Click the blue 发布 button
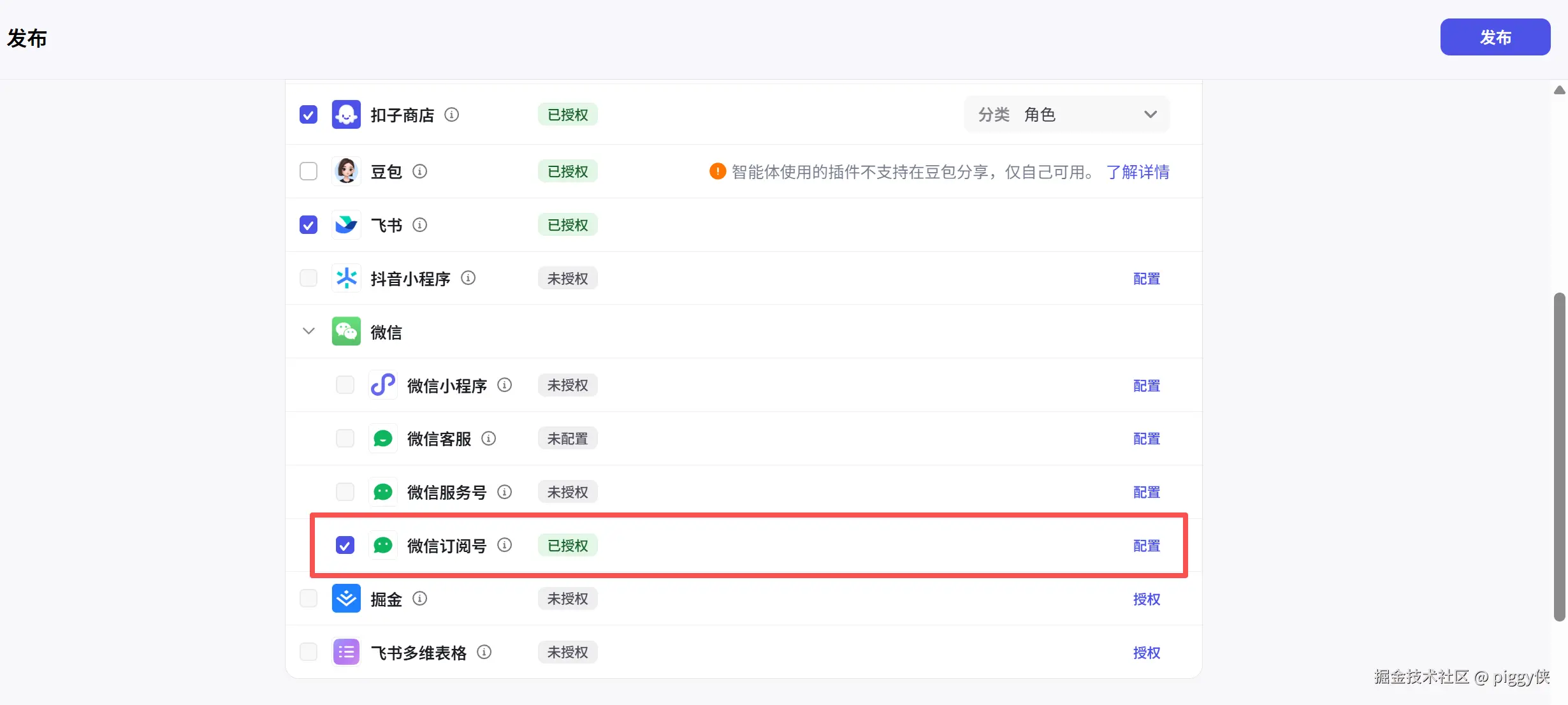Viewport: 1568px width, 705px height. click(1495, 37)
